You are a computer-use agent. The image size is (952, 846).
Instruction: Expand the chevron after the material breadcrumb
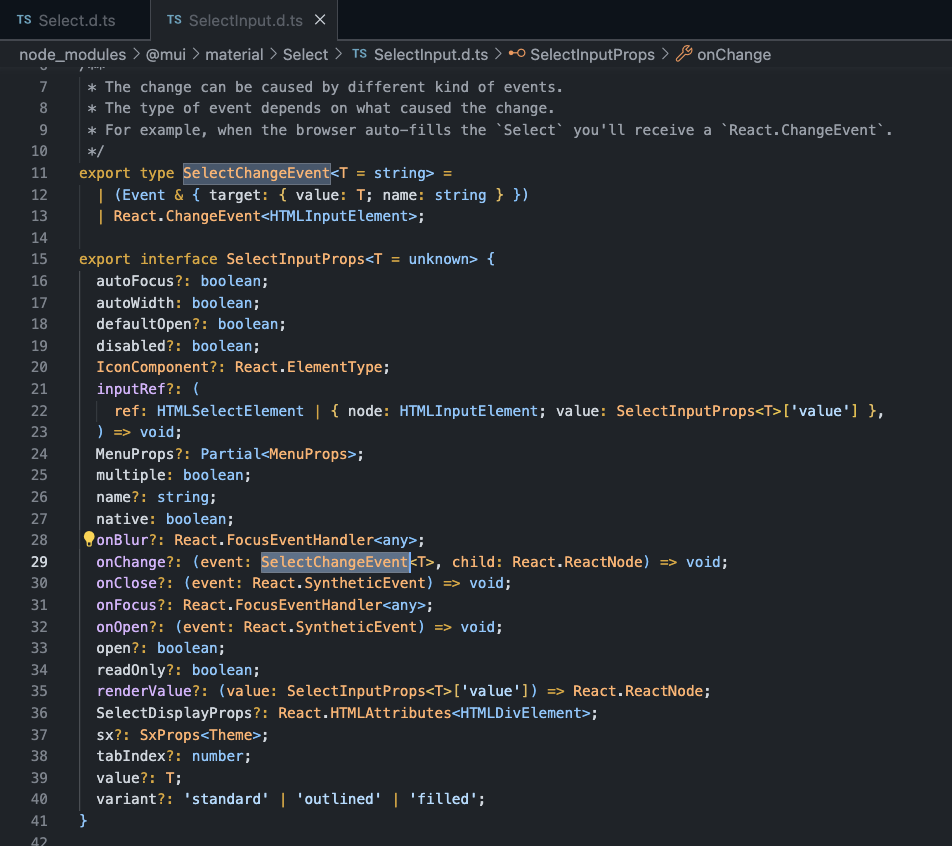click(x=272, y=54)
